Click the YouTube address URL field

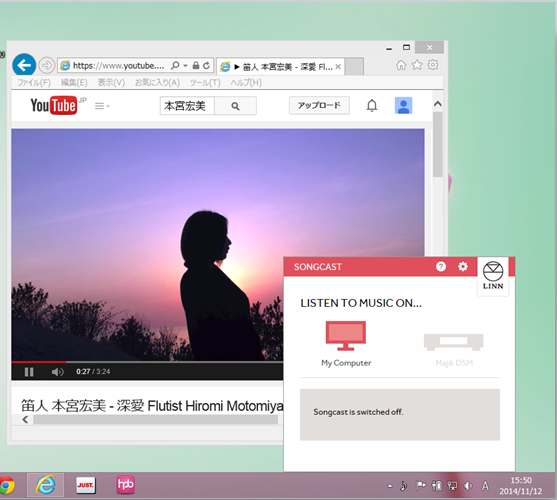pyautogui.click(x=118, y=66)
